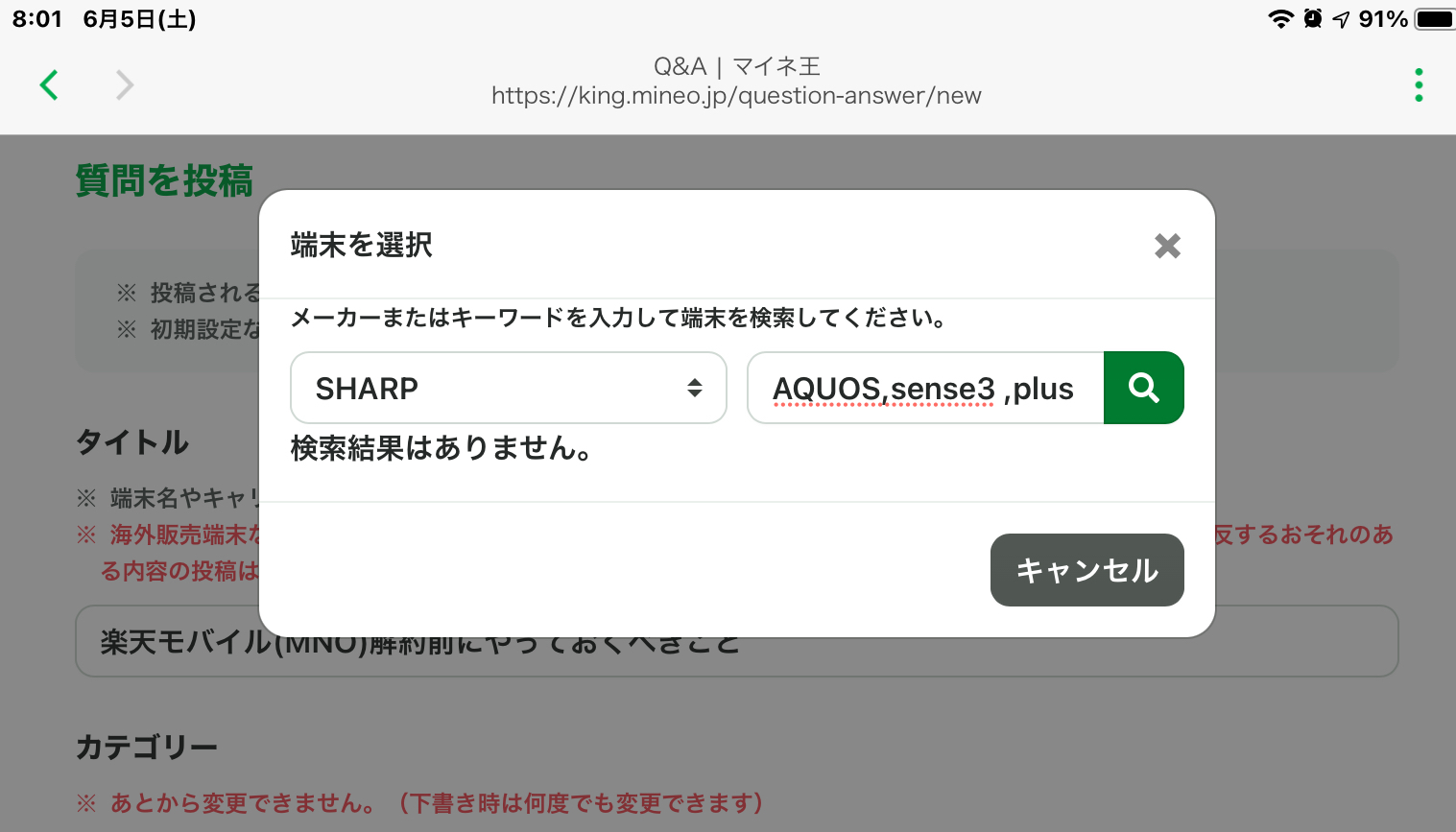1456x832 pixels.
Task: Tap the gray forward navigation arrow
Action: point(125,85)
